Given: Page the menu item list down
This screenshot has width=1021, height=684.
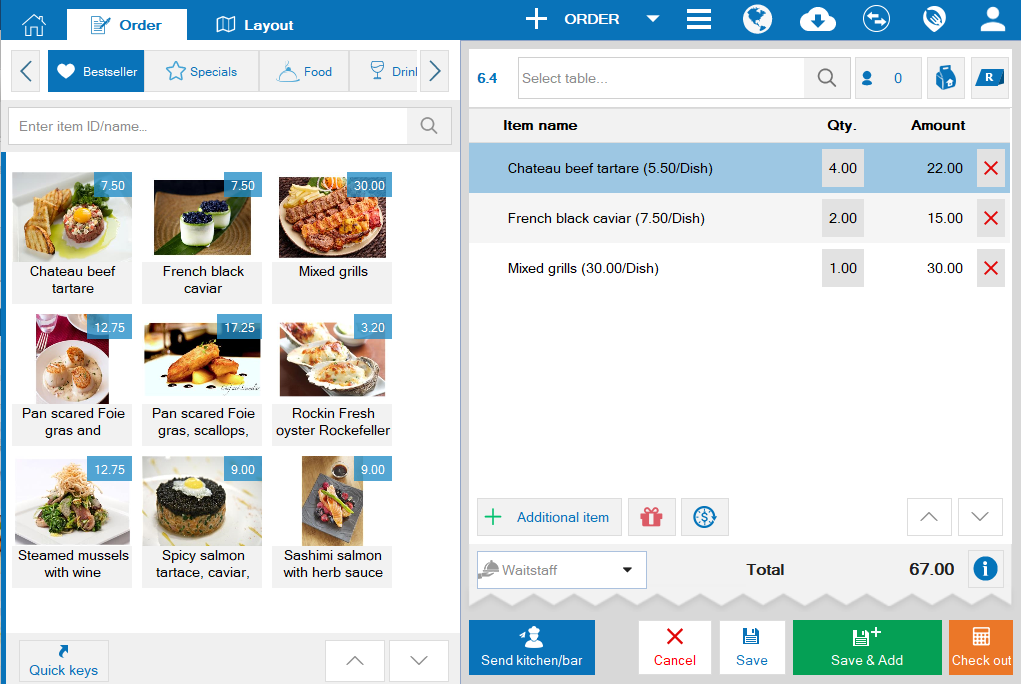Looking at the screenshot, I should [x=419, y=661].
